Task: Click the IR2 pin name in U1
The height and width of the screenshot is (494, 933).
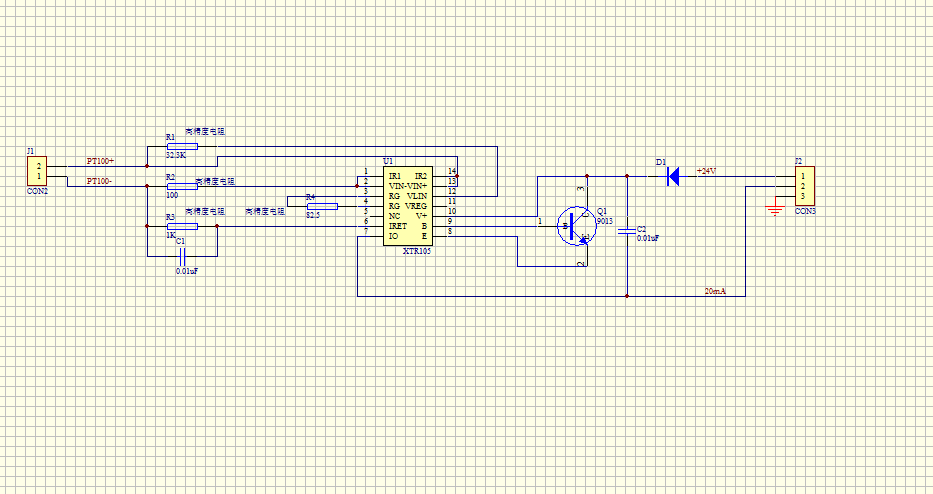Action: (421, 176)
